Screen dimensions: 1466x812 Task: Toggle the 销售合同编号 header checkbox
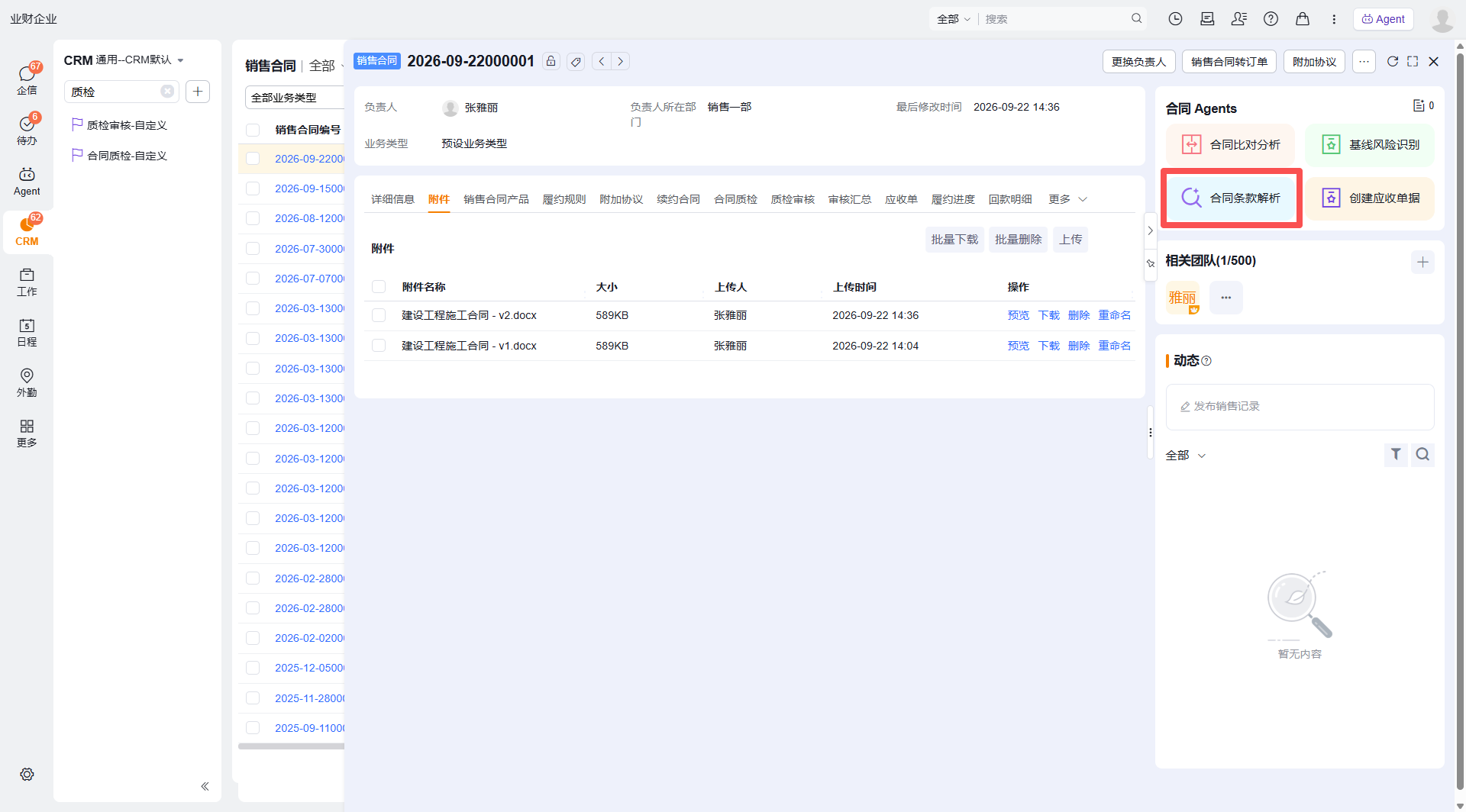(x=253, y=130)
